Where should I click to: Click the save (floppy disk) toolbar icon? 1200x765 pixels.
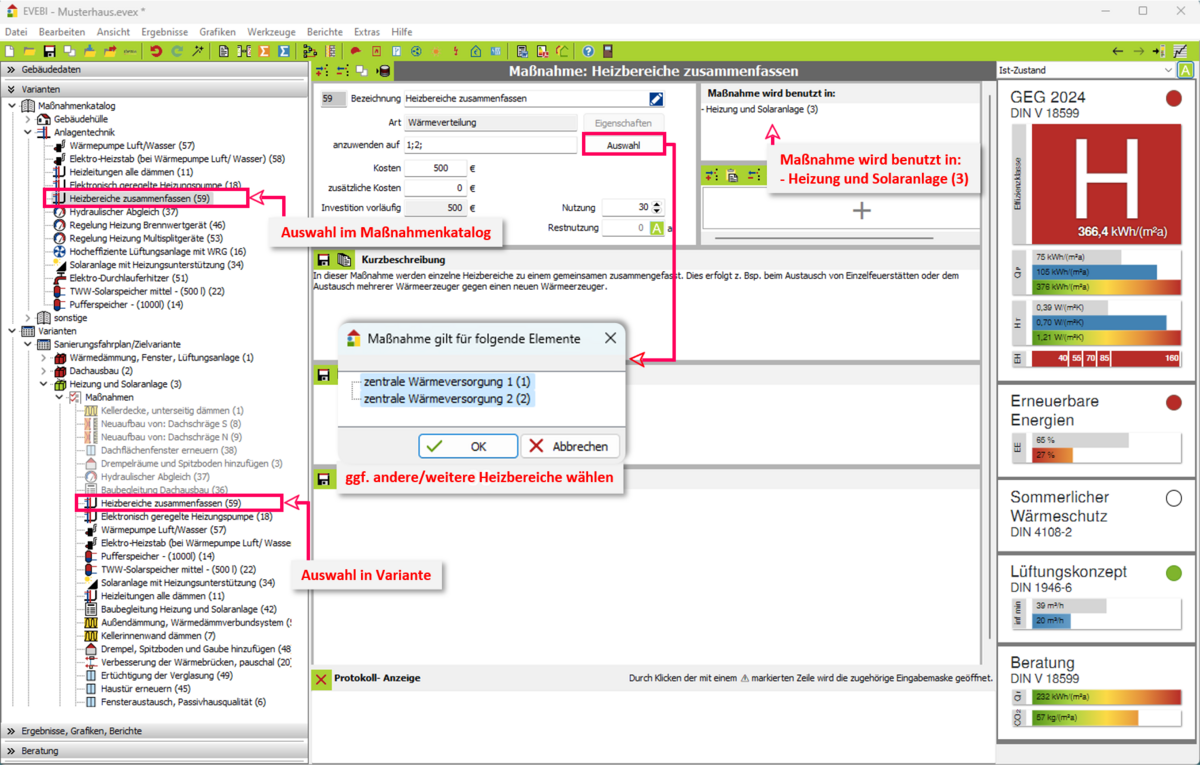49,51
